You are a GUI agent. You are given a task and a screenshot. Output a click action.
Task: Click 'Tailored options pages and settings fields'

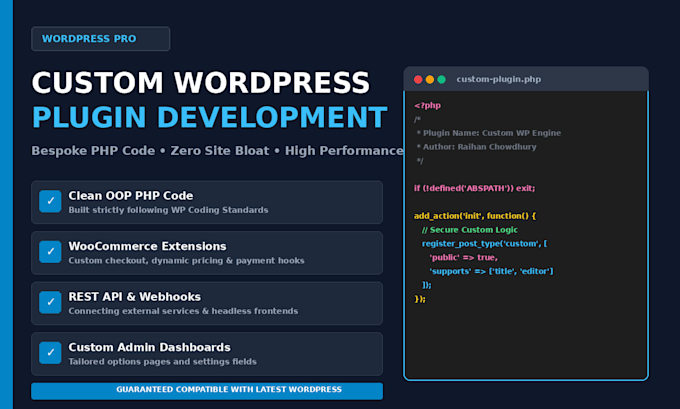[x=162, y=361]
